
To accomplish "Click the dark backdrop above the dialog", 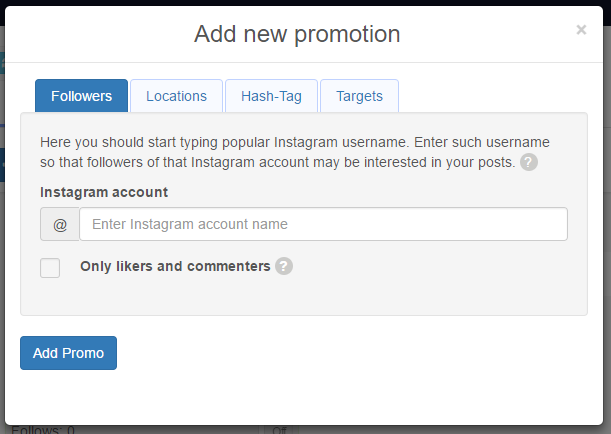I will point(304,2).
